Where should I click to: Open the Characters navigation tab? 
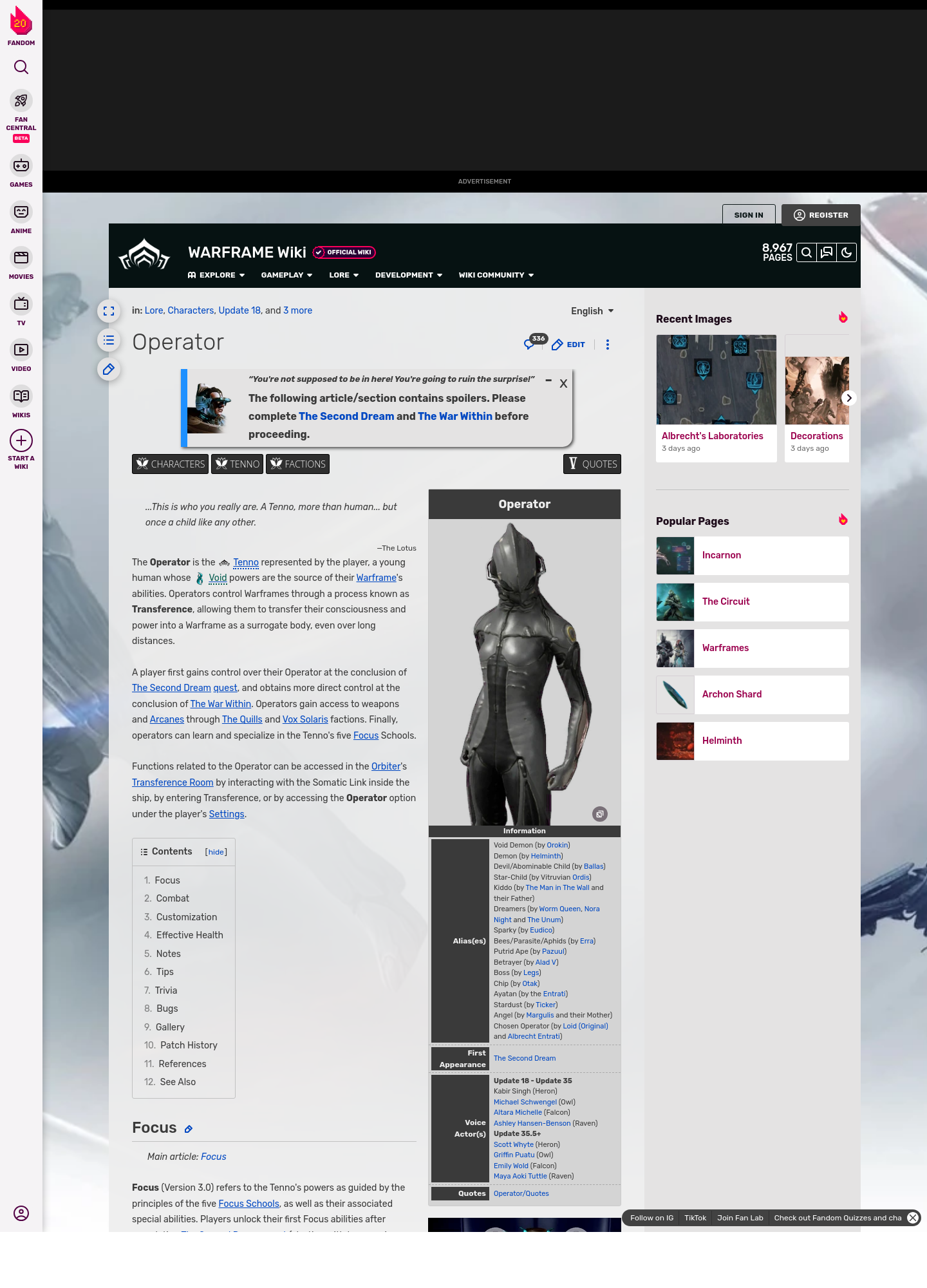click(170, 464)
